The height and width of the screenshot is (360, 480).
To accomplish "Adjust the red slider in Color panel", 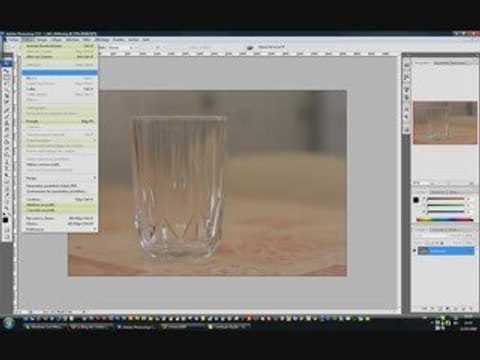I will click(446, 199).
